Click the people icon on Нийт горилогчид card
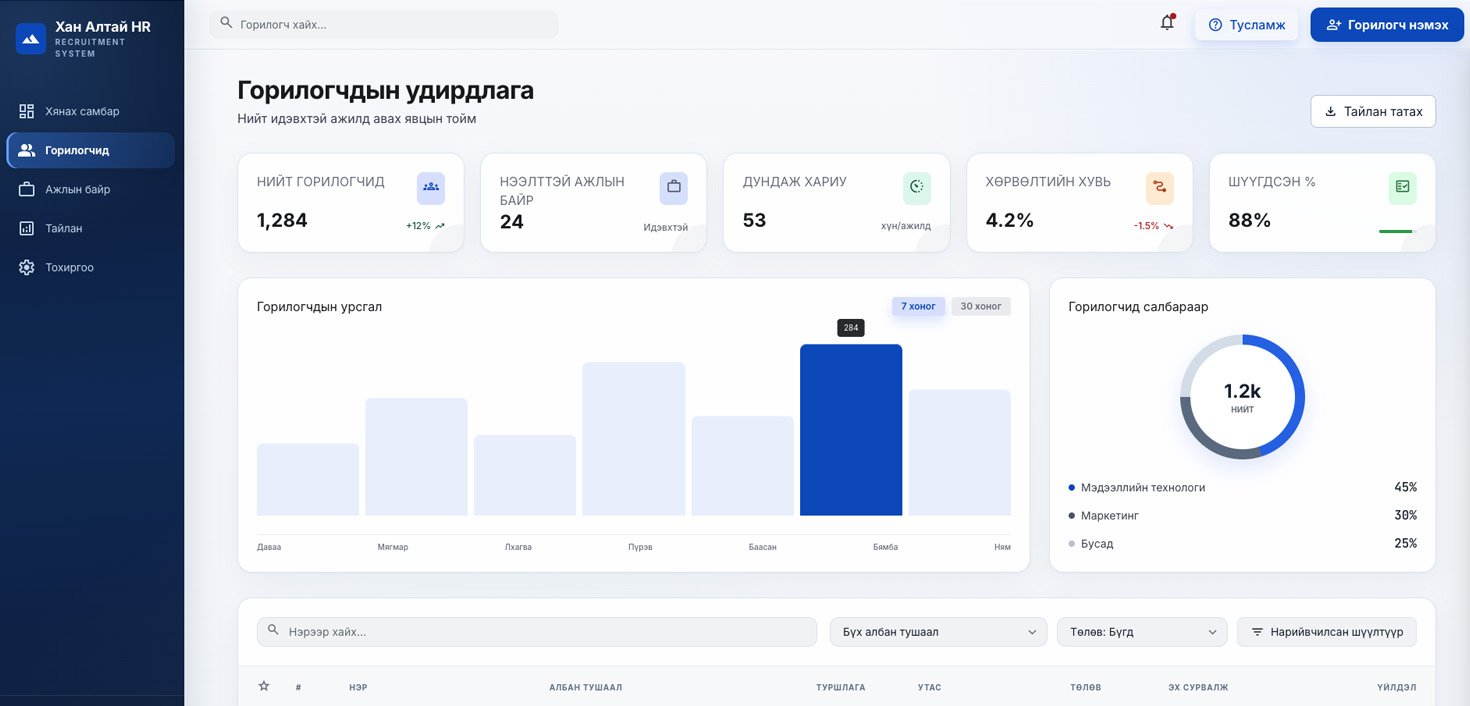Screen dimensions: 1470x706 [431, 187]
